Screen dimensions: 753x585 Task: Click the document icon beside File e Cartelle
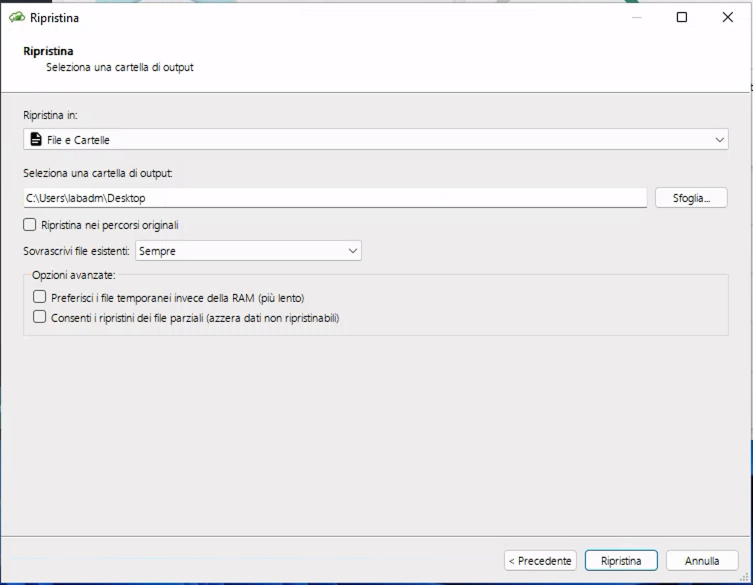pyautogui.click(x=36, y=140)
